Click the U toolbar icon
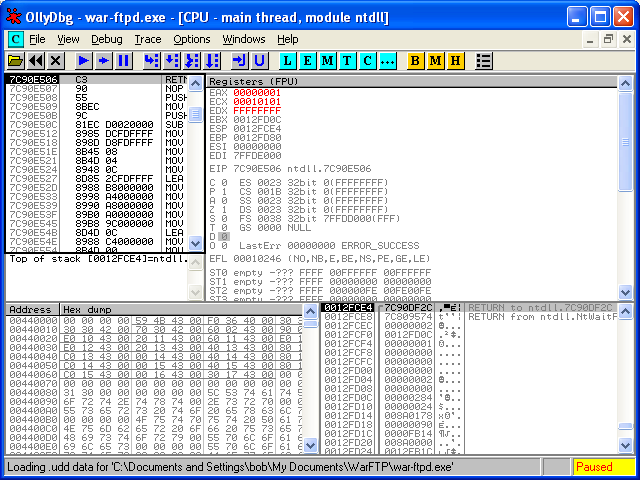 coord(260,61)
